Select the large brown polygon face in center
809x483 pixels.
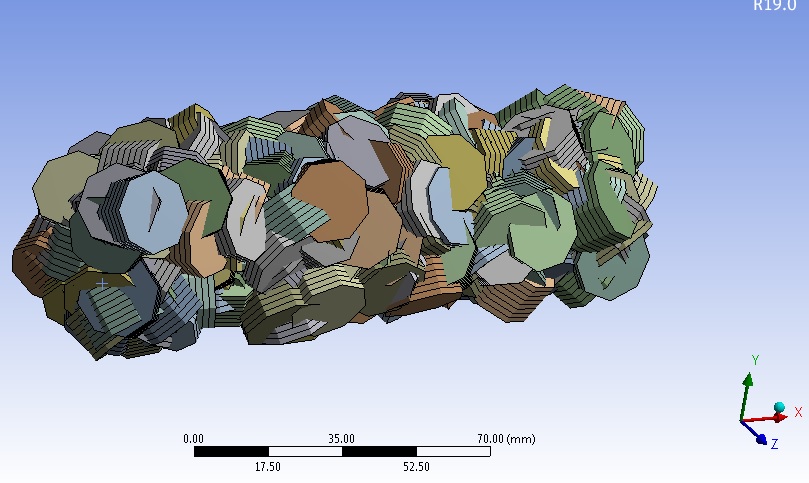[x=331, y=201]
